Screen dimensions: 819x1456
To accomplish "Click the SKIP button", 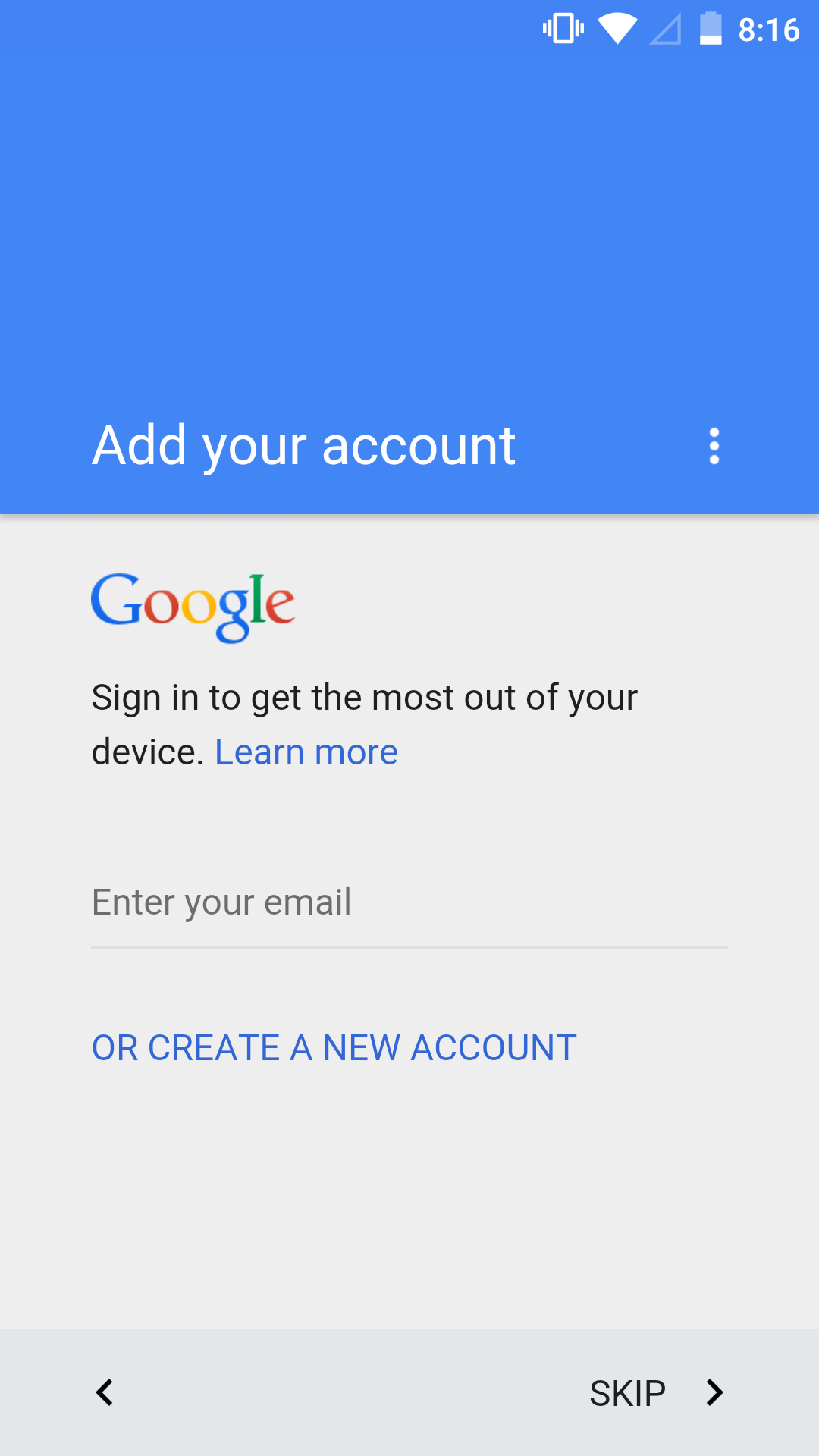I will [627, 1393].
